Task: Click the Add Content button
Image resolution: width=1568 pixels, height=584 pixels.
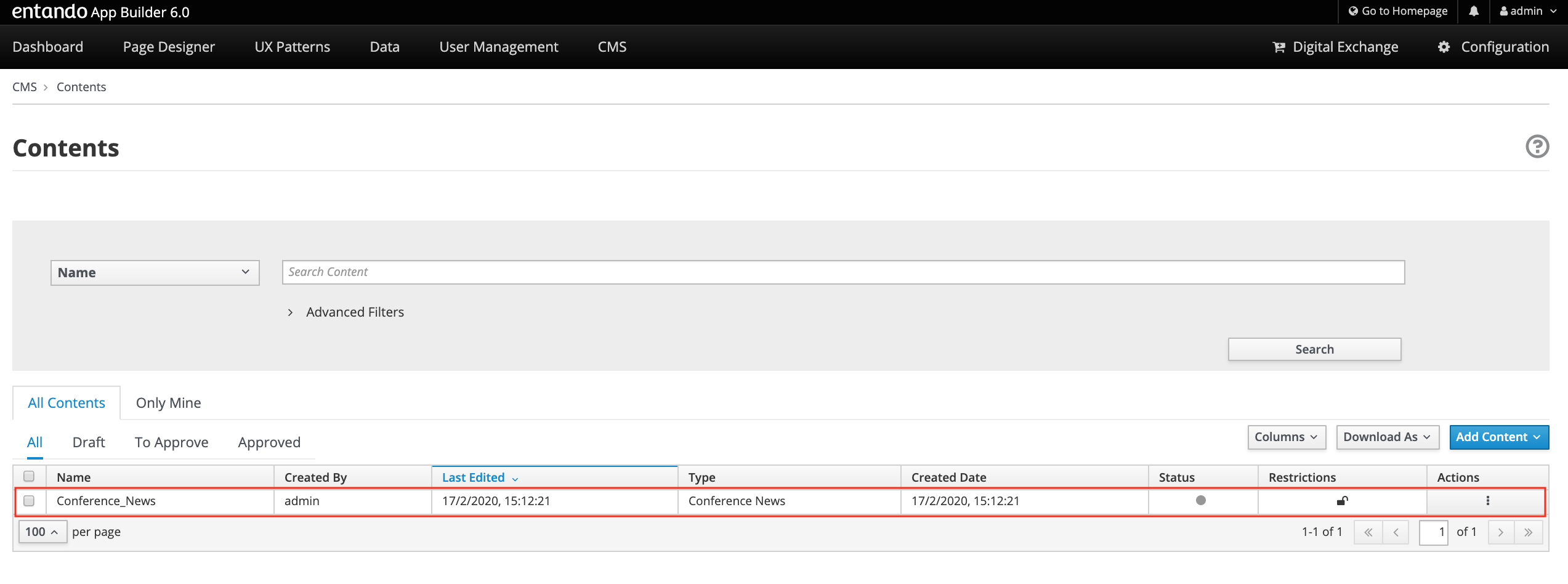Action: (x=1498, y=437)
